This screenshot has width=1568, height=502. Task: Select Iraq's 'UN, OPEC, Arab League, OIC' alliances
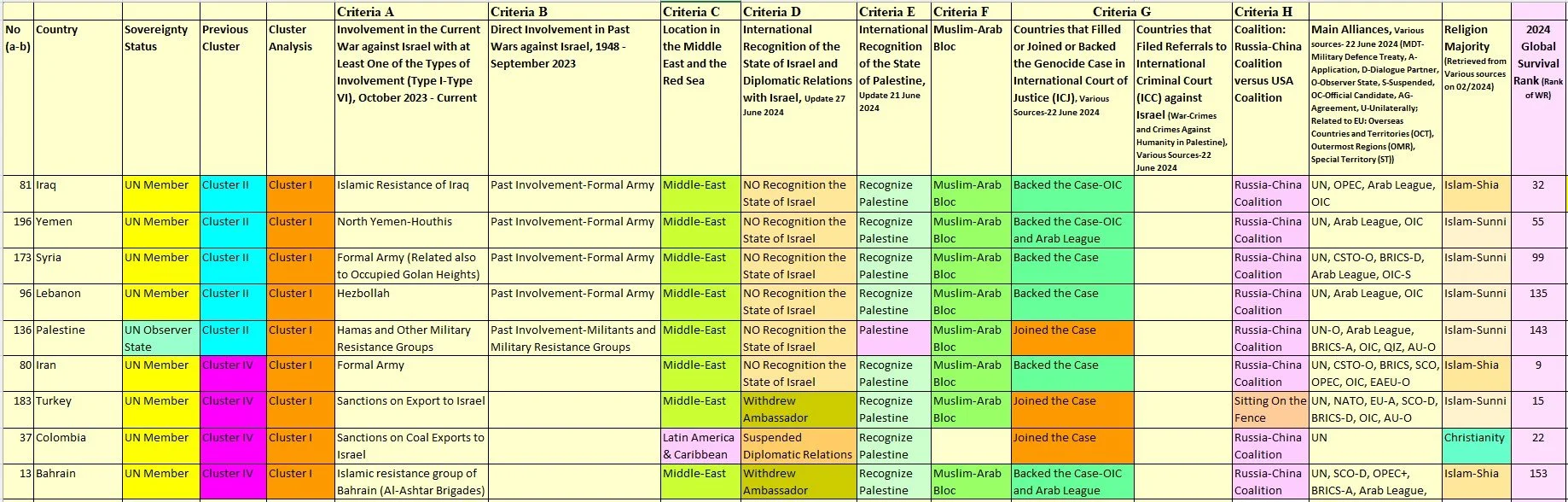[x=1375, y=194]
